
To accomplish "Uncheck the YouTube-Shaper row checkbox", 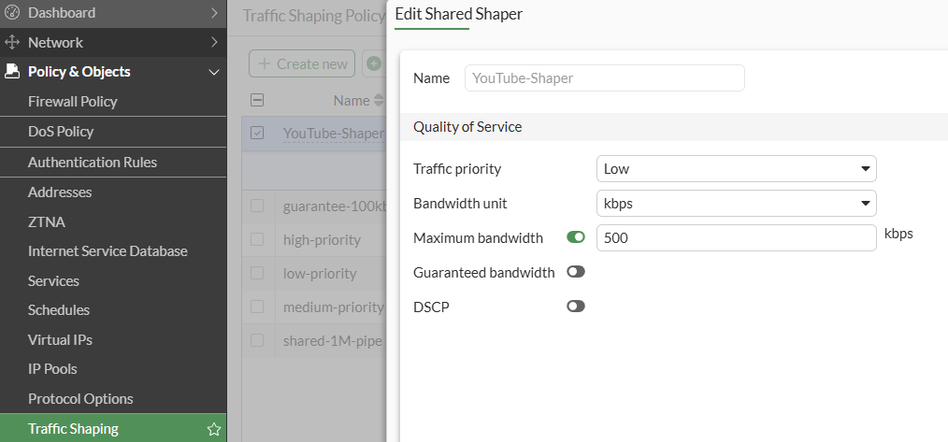I will (258, 133).
